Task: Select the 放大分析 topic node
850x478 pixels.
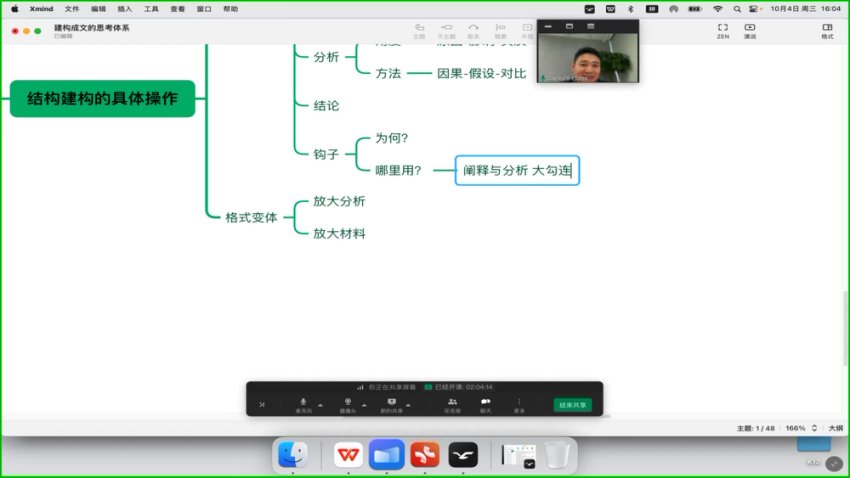Action: (x=339, y=201)
